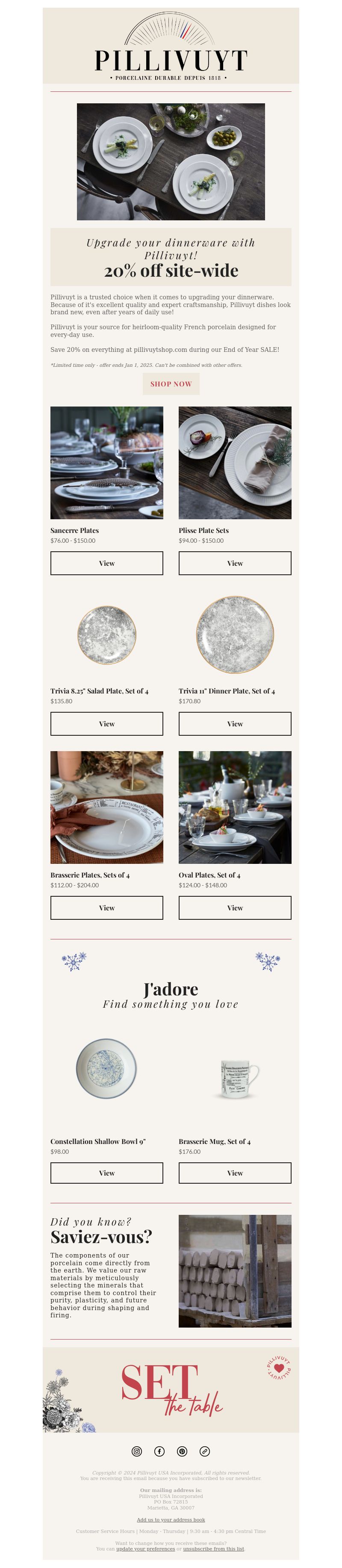Image resolution: width=342 pixels, height=1568 pixels.
Task: Open the Facebook social icon
Action: [159, 1451]
